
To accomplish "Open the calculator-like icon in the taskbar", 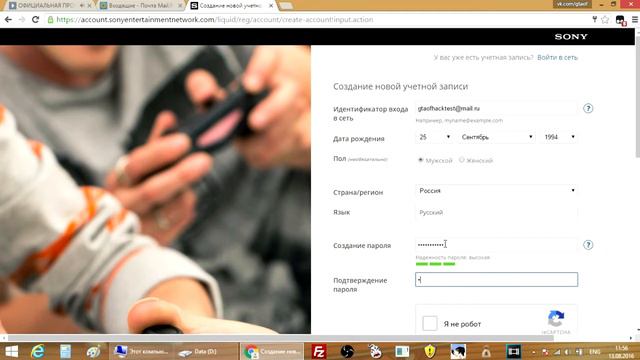I will [65, 351].
